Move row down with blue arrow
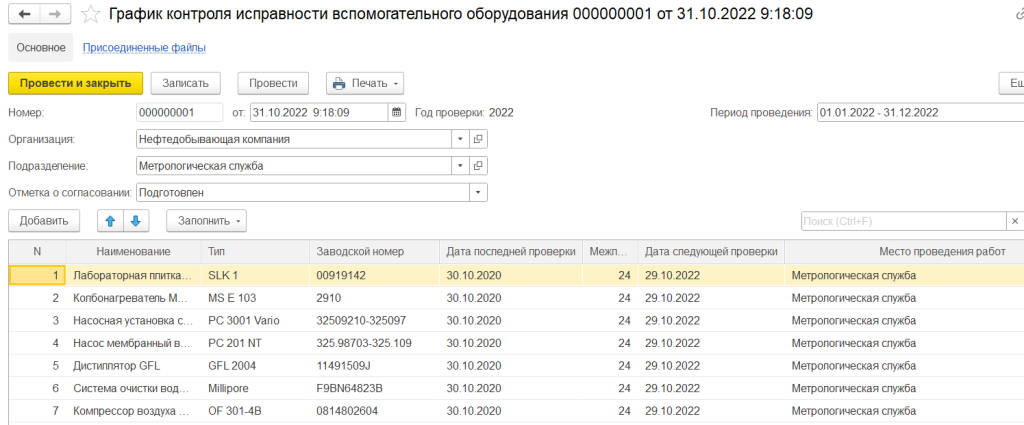This screenshot has height=425, width=1024. (x=136, y=220)
